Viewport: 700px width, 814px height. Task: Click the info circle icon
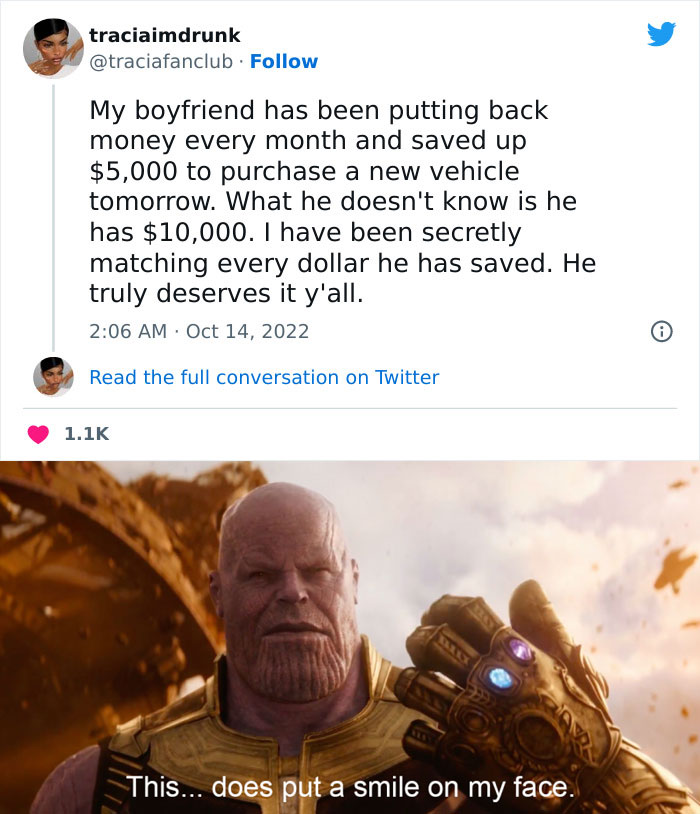tap(662, 331)
